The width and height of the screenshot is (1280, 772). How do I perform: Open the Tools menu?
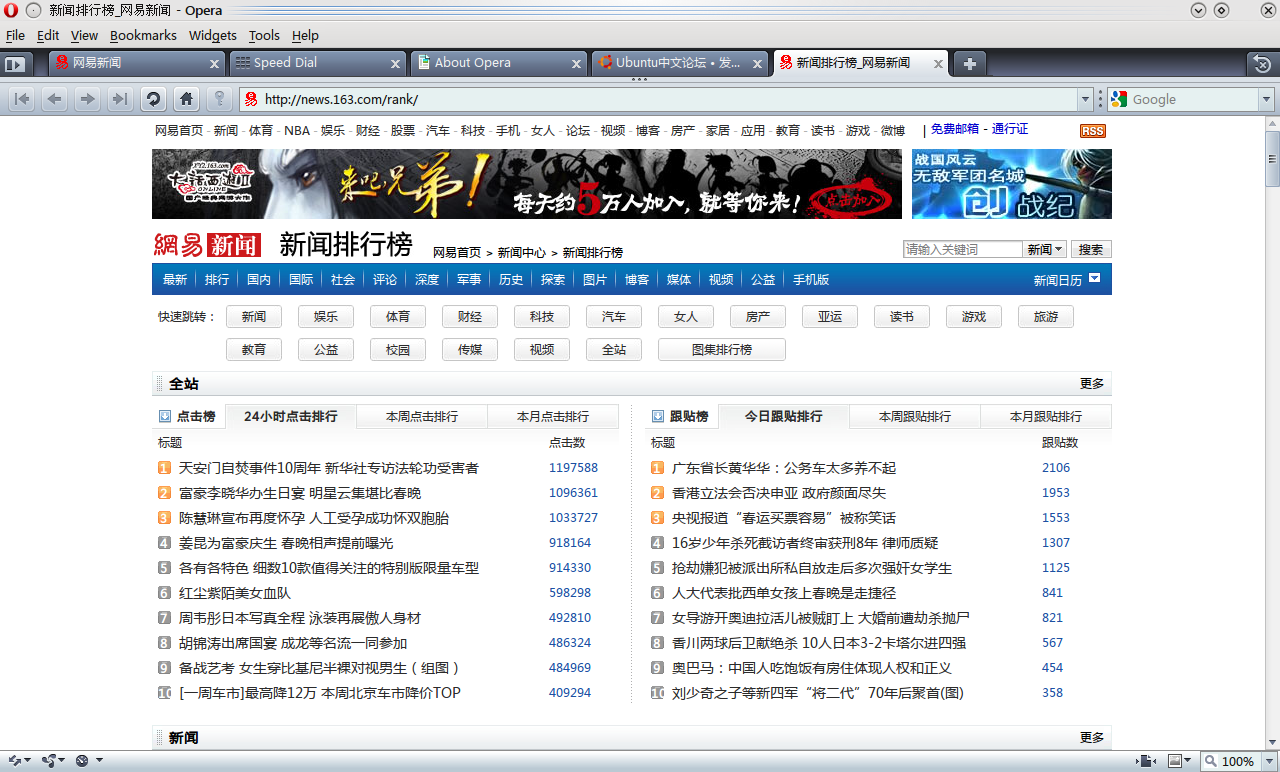[x=264, y=35]
